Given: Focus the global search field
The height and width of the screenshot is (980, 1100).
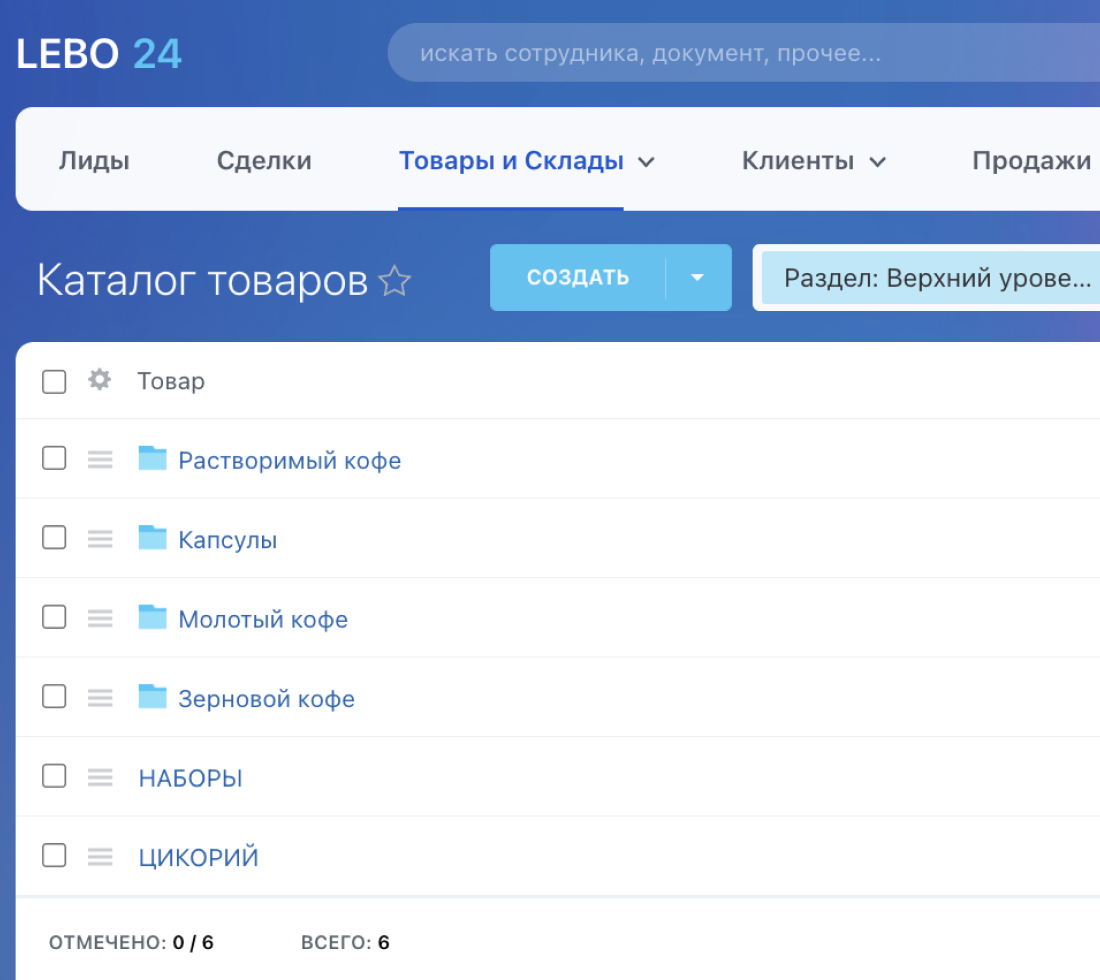Looking at the screenshot, I should coord(740,53).
